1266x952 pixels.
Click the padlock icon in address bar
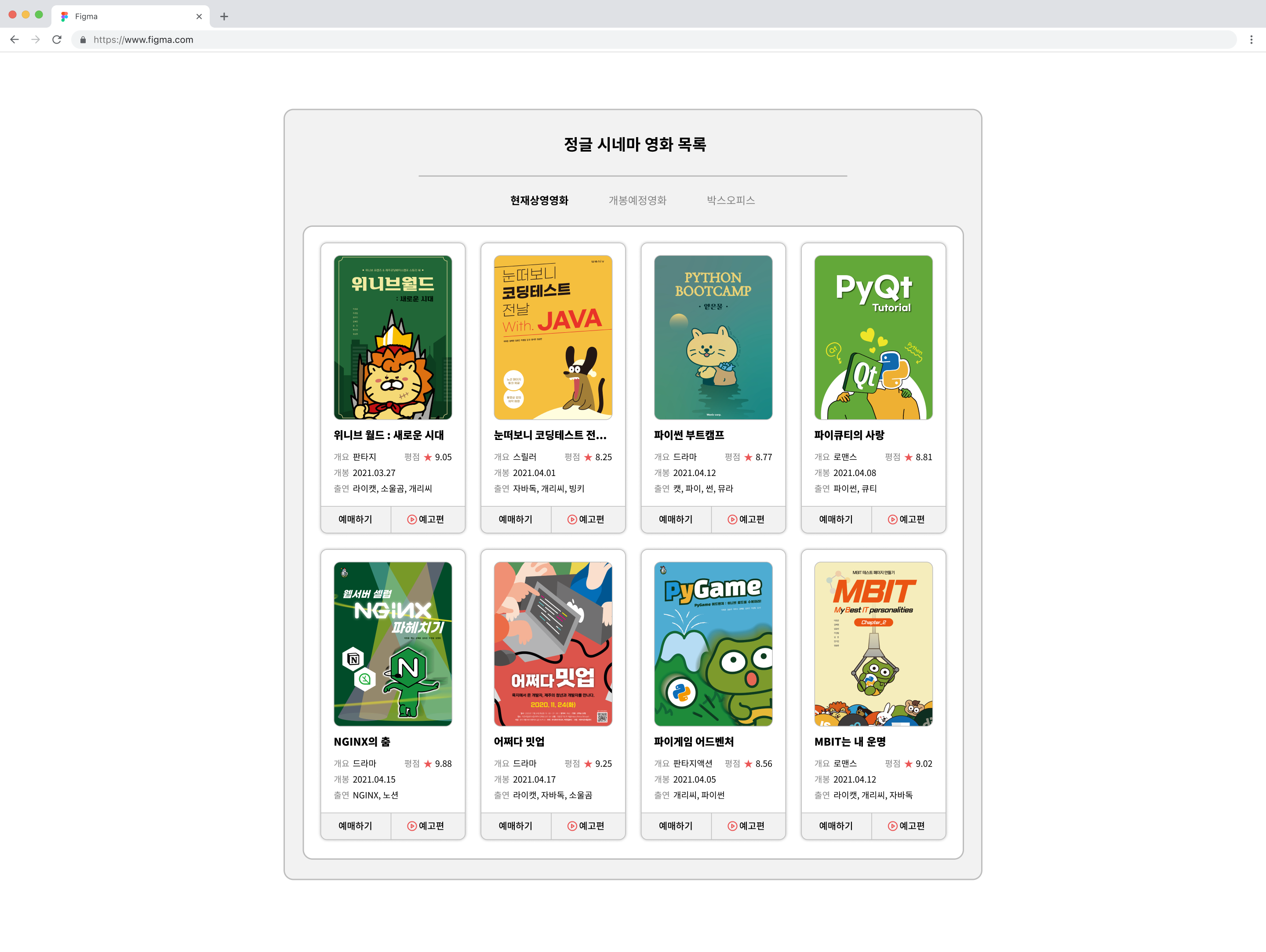tap(83, 40)
